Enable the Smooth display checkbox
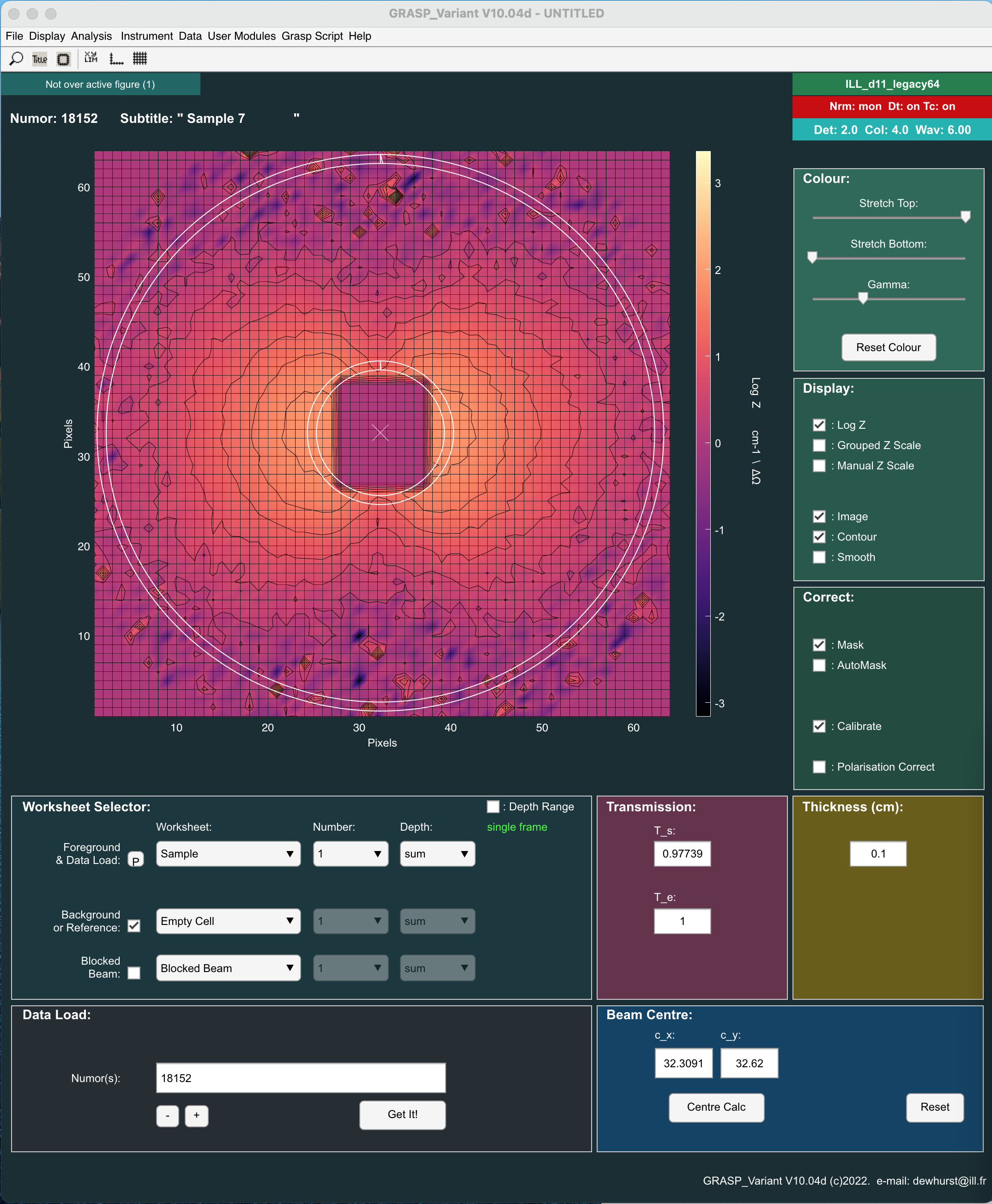The width and height of the screenshot is (992, 1204). click(819, 557)
